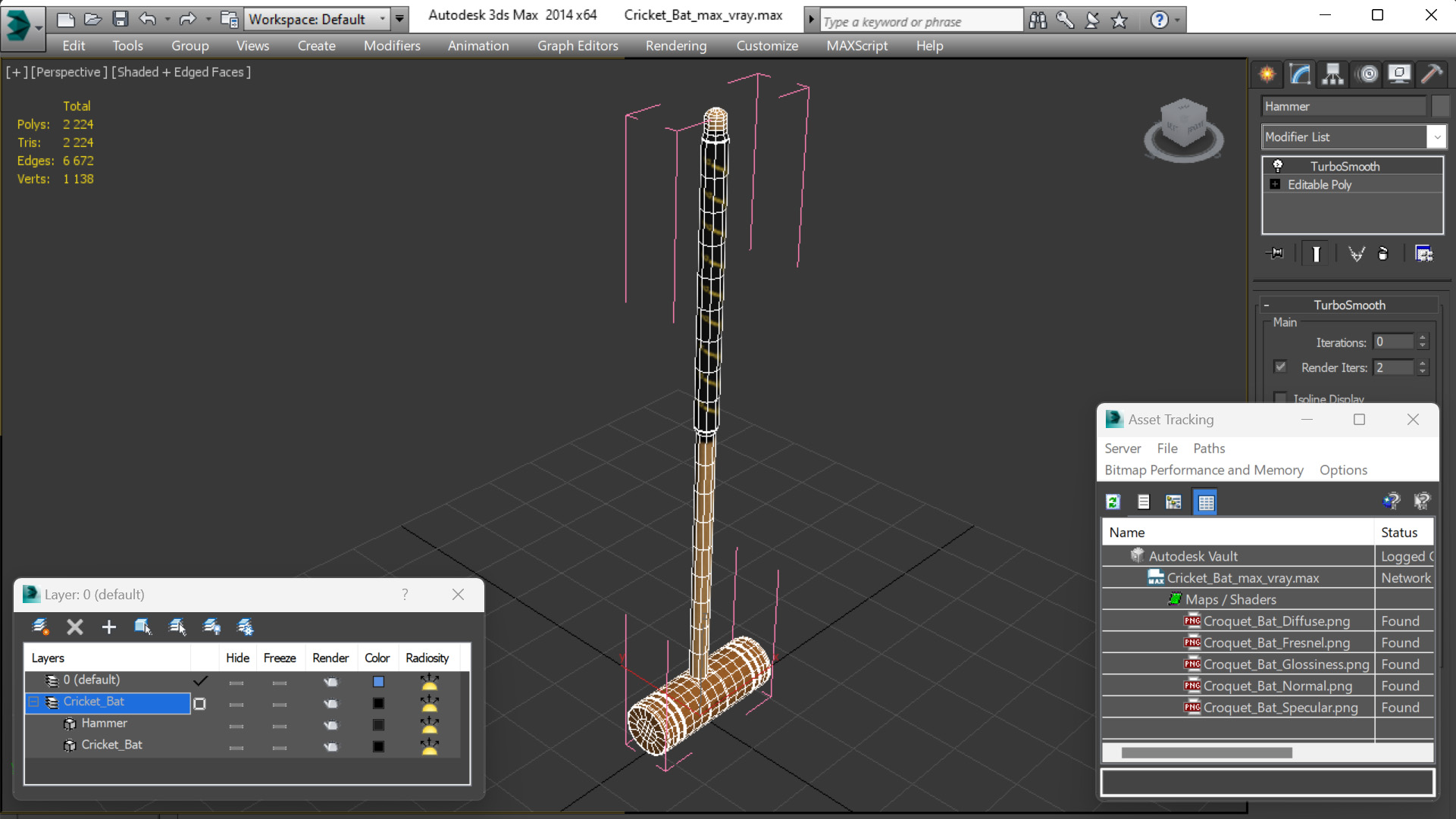Click the search binoculars icon in title bar
The image size is (1456, 819).
[1038, 20]
